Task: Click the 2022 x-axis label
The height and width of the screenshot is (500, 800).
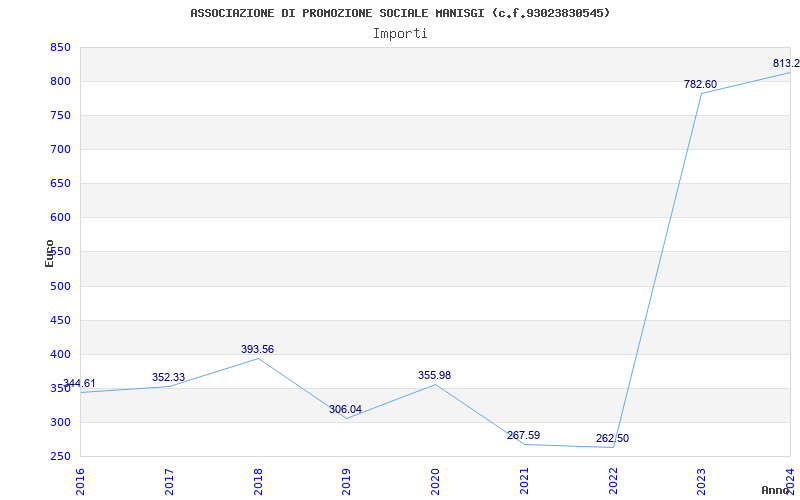Action: click(x=613, y=482)
